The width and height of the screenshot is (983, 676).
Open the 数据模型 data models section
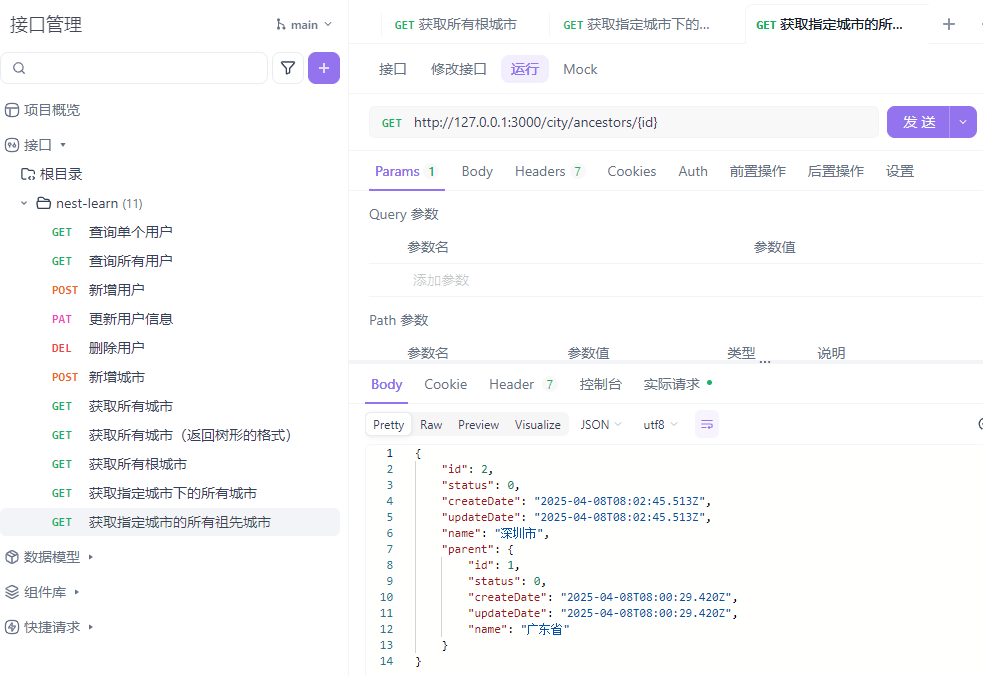click(50, 557)
